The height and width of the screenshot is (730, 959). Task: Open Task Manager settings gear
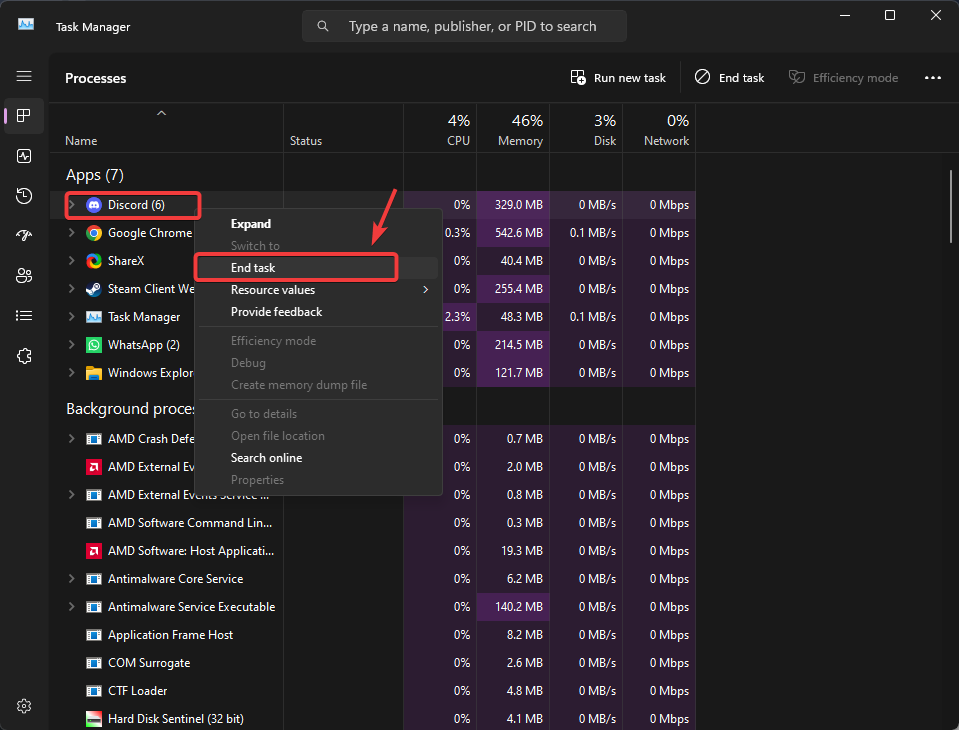(x=24, y=706)
